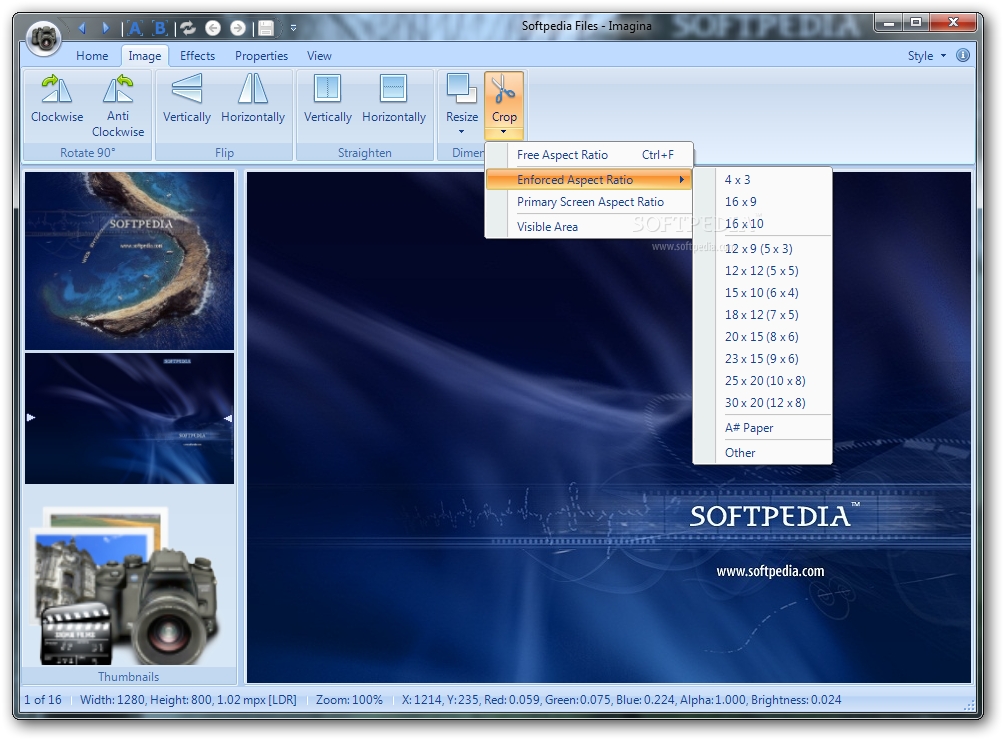Straighten the image Horizontally

point(394,99)
